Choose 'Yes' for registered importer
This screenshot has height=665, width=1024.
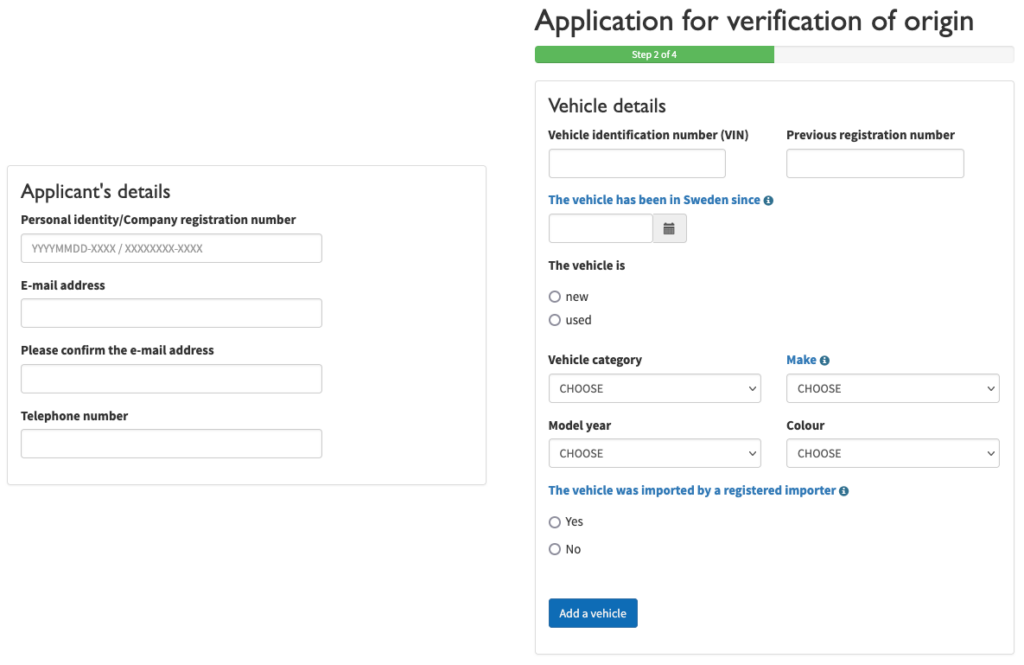point(555,522)
